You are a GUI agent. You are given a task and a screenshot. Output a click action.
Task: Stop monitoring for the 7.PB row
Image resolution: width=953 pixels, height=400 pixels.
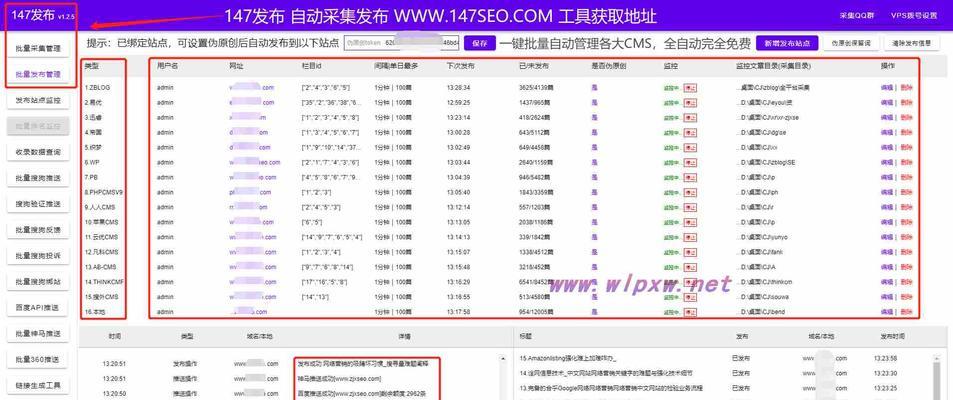coord(690,178)
